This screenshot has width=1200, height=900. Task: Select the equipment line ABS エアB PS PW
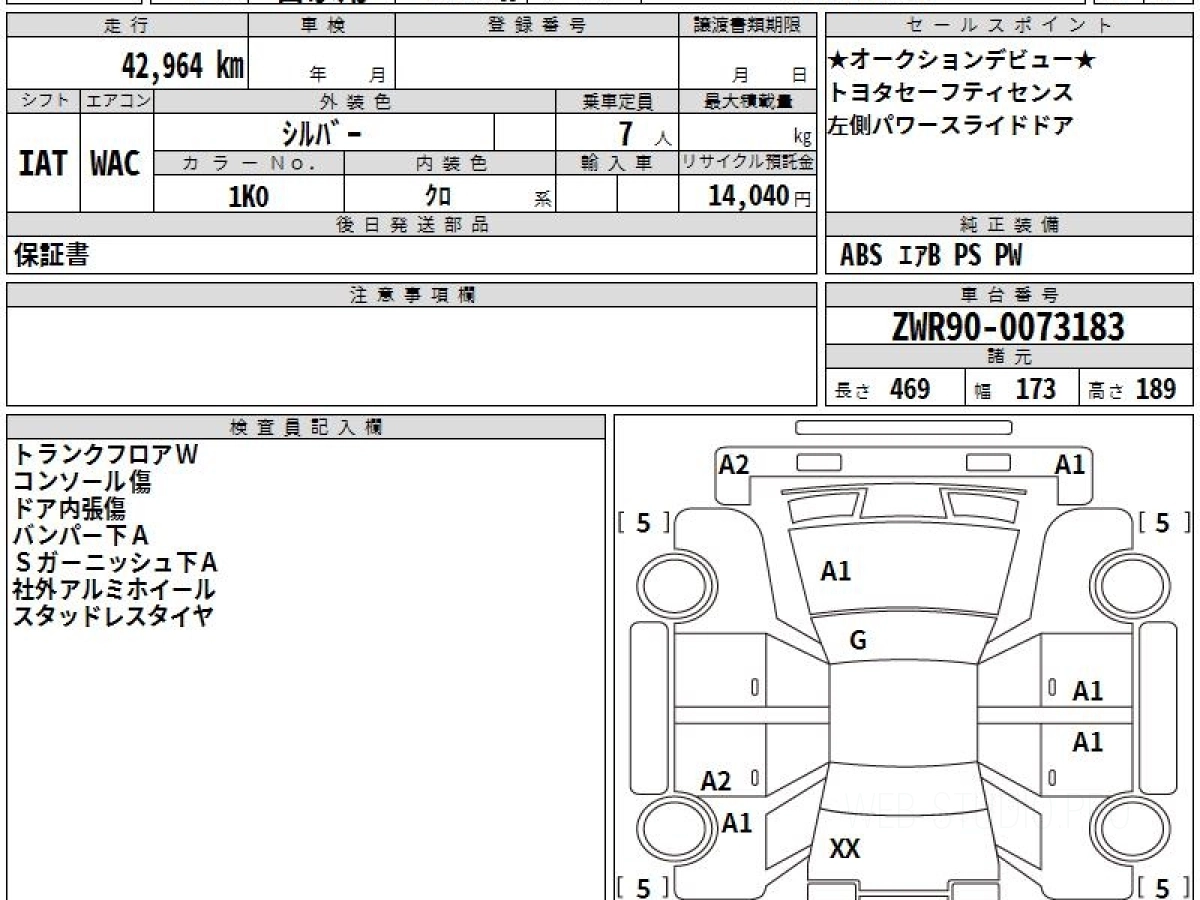click(x=931, y=256)
